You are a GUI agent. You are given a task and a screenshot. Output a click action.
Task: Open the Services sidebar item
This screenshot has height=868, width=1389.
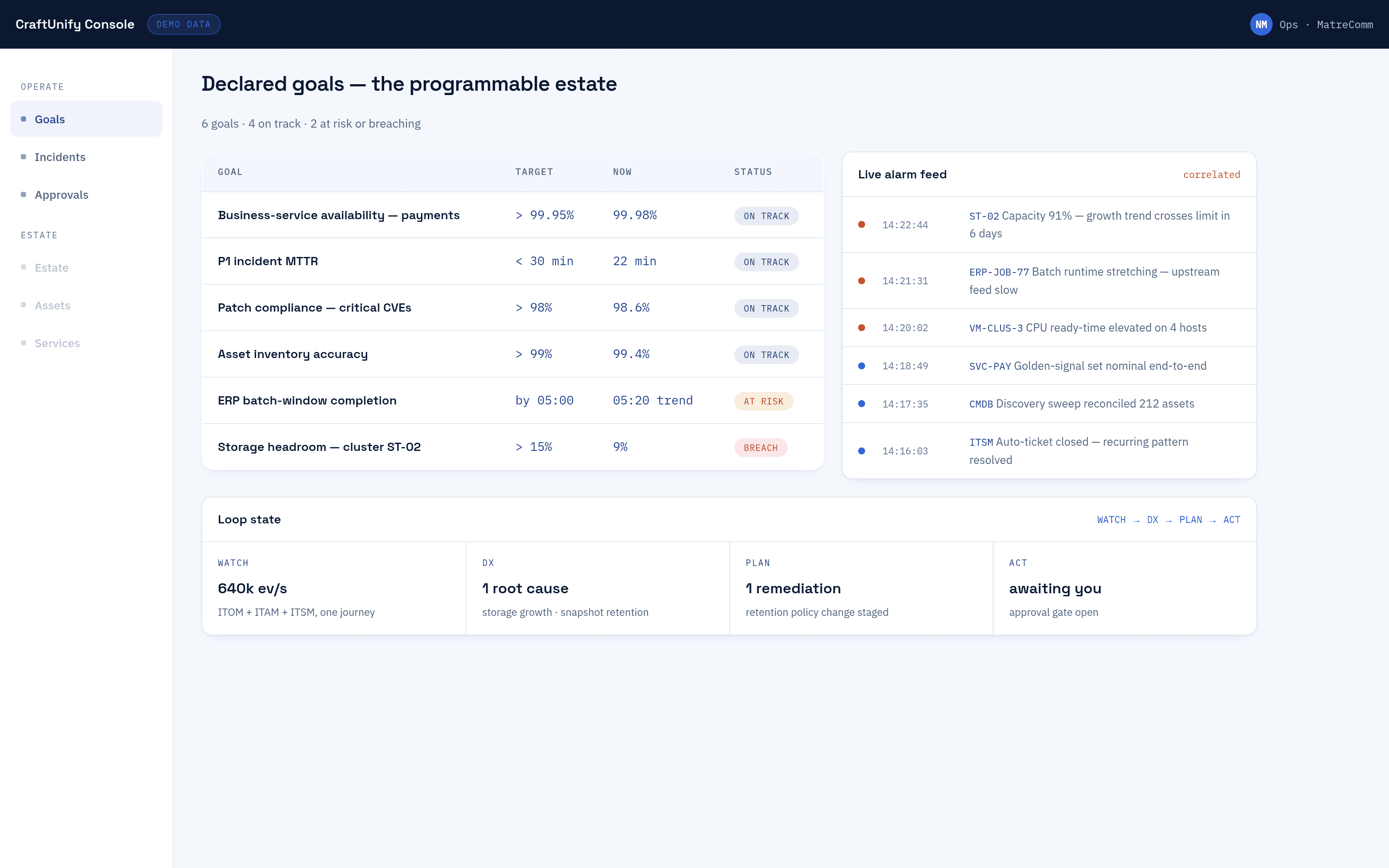[86, 343]
